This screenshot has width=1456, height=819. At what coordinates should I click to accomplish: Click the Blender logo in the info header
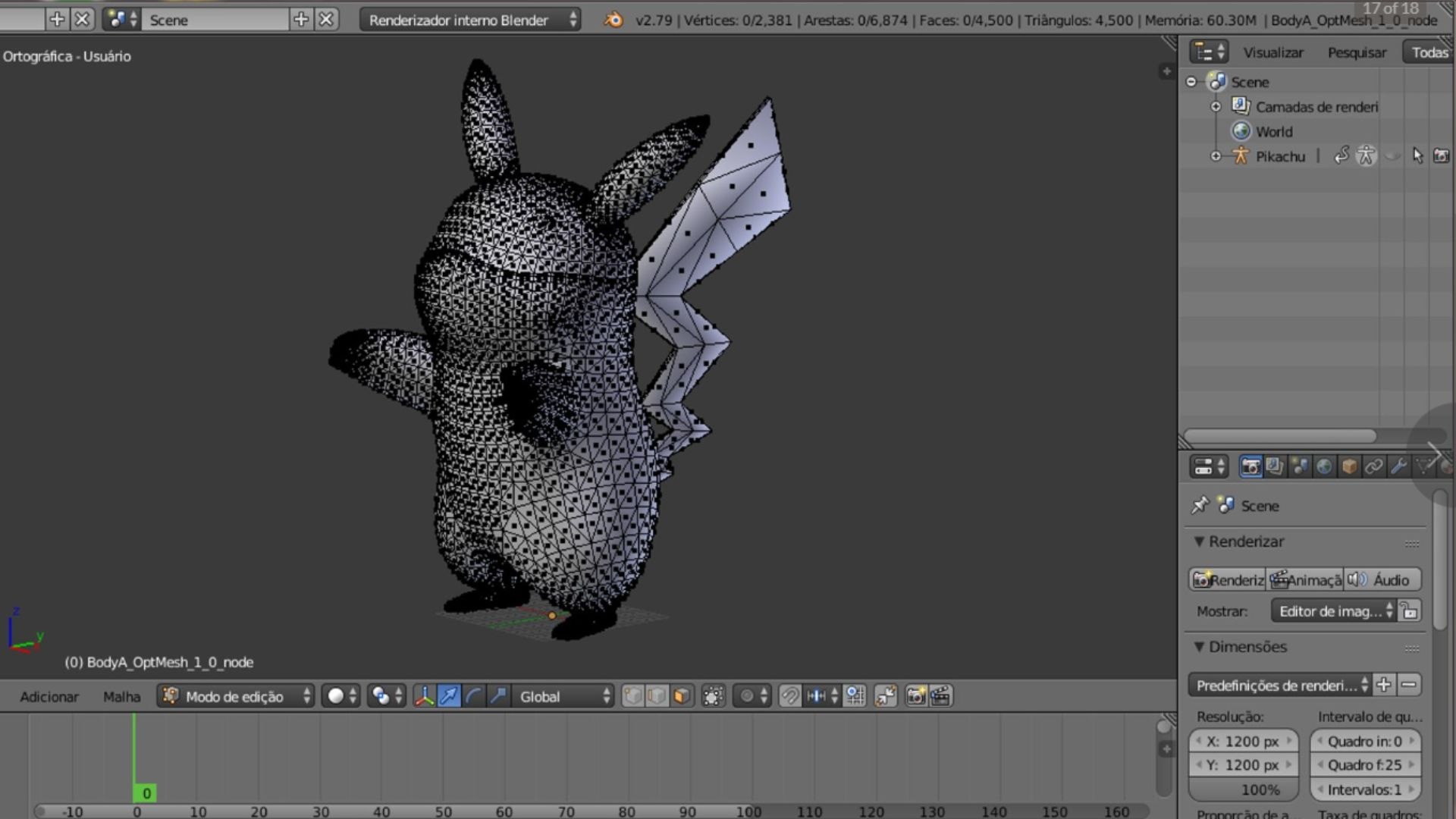[x=613, y=20]
